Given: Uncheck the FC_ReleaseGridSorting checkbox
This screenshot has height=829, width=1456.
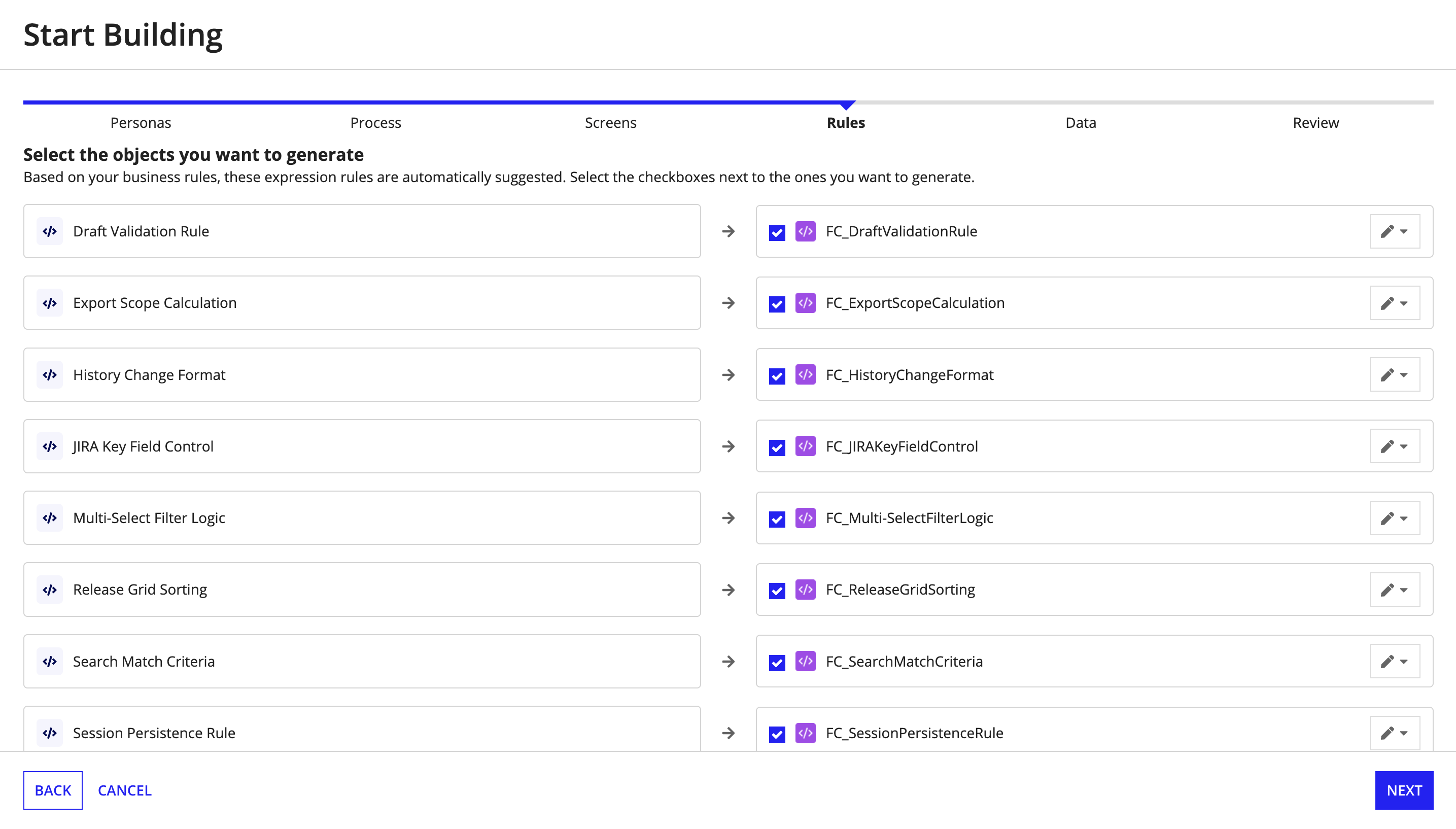Looking at the screenshot, I should click(x=777, y=591).
